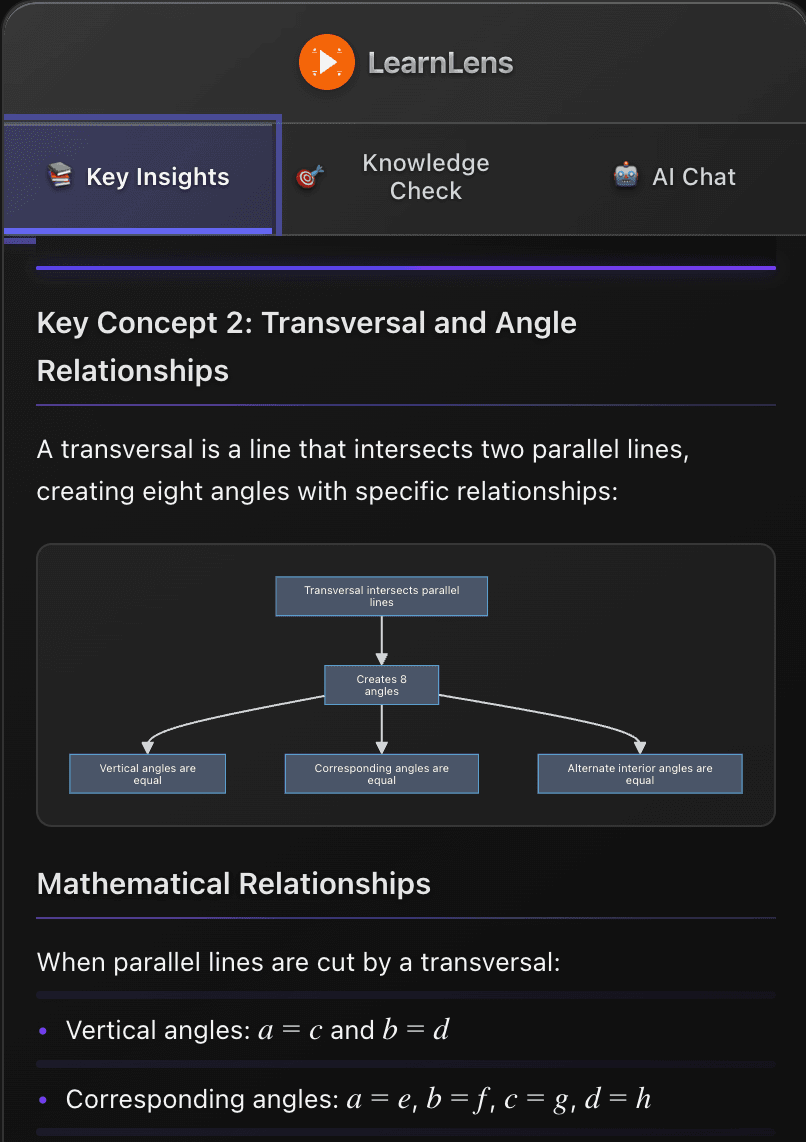Click the dart icon beside Knowledge Check
Viewport: 806px width, 1142px height.
point(308,176)
